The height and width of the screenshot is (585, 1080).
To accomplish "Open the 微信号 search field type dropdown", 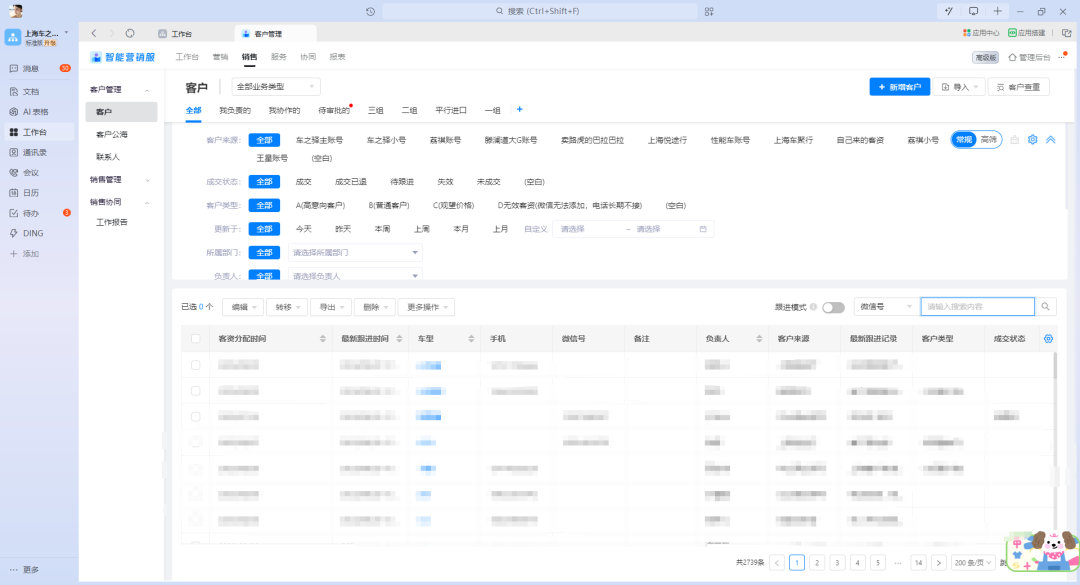I will click(886, 307).
